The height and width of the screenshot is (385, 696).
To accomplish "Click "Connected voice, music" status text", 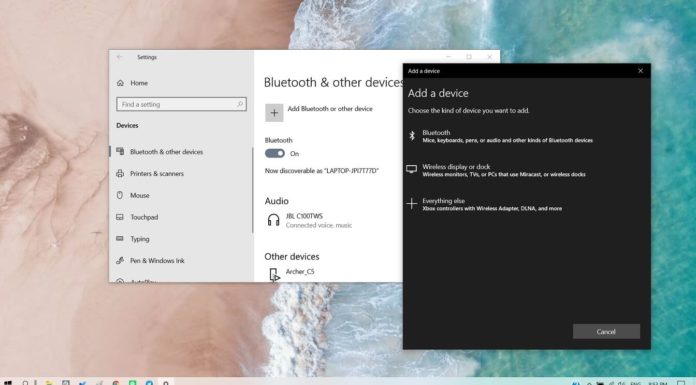I will (x=319, y=225).
